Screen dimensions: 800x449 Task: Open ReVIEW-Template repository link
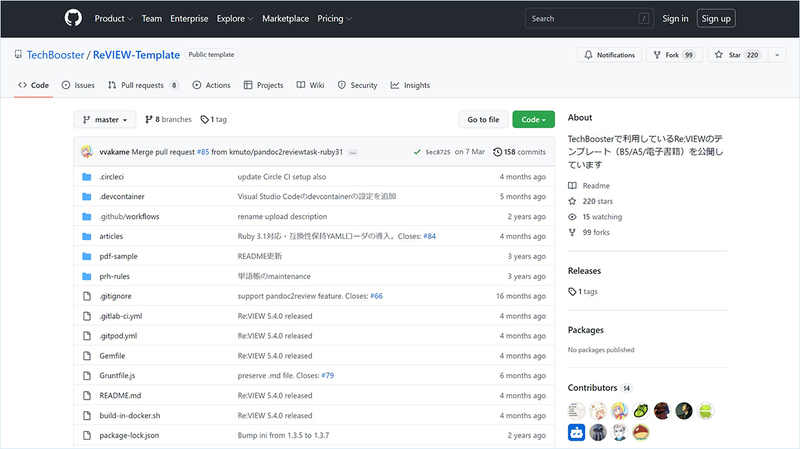coord(136,55)
